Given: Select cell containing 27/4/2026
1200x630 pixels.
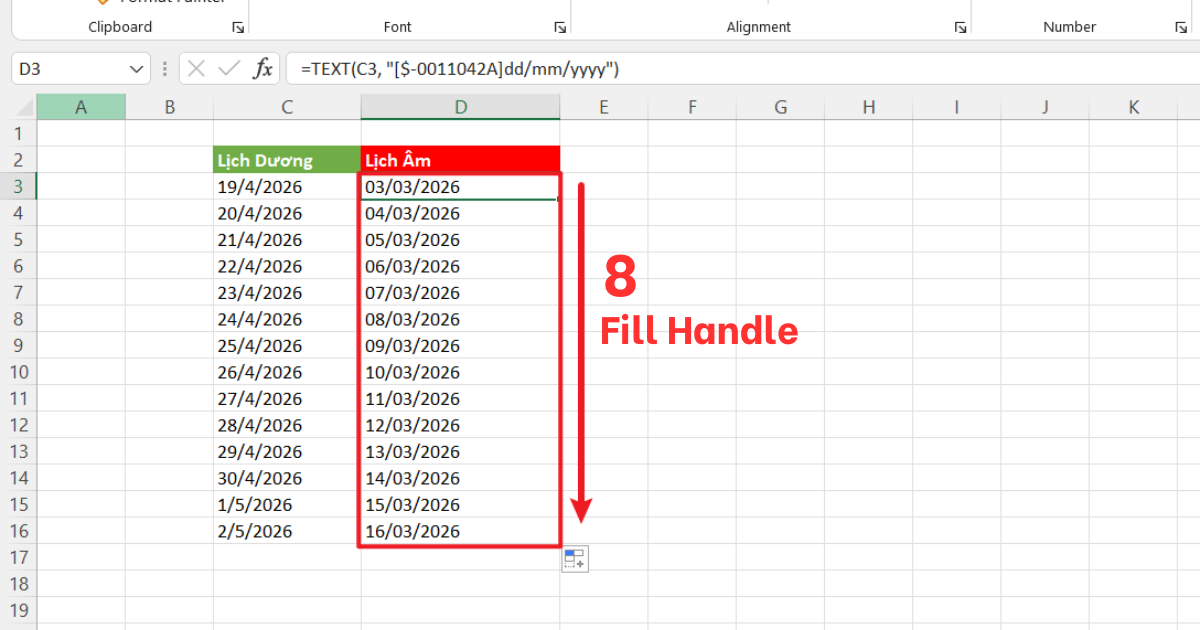Looking at the screenshot, I should click(287, 398).
